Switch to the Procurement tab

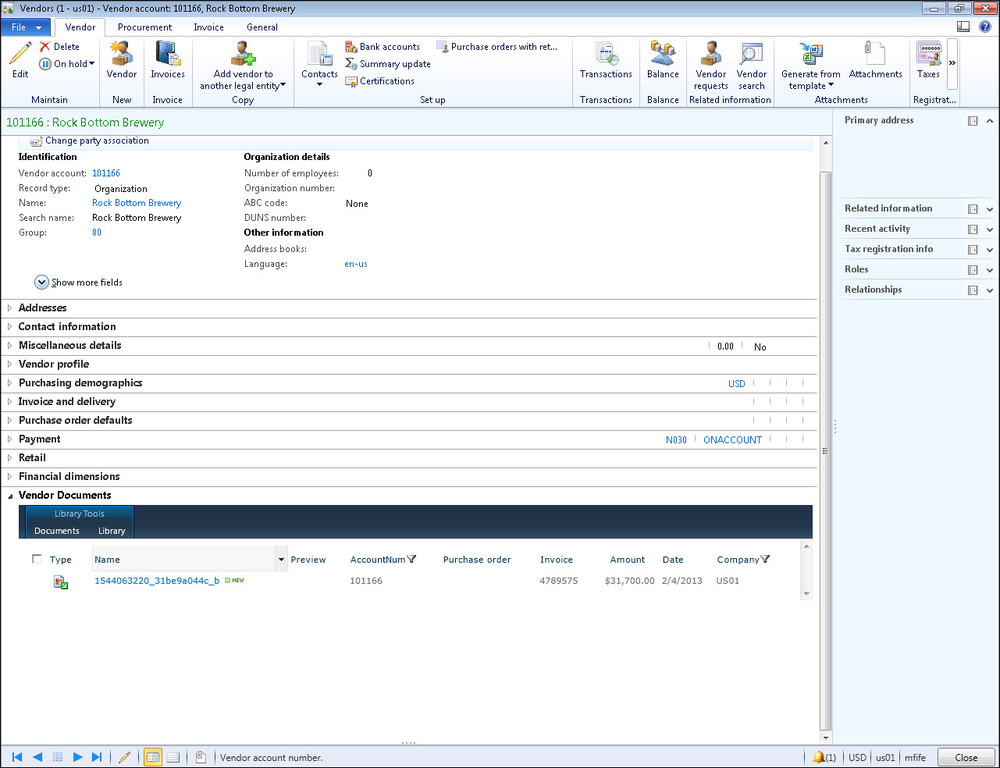tap(145, 27)
